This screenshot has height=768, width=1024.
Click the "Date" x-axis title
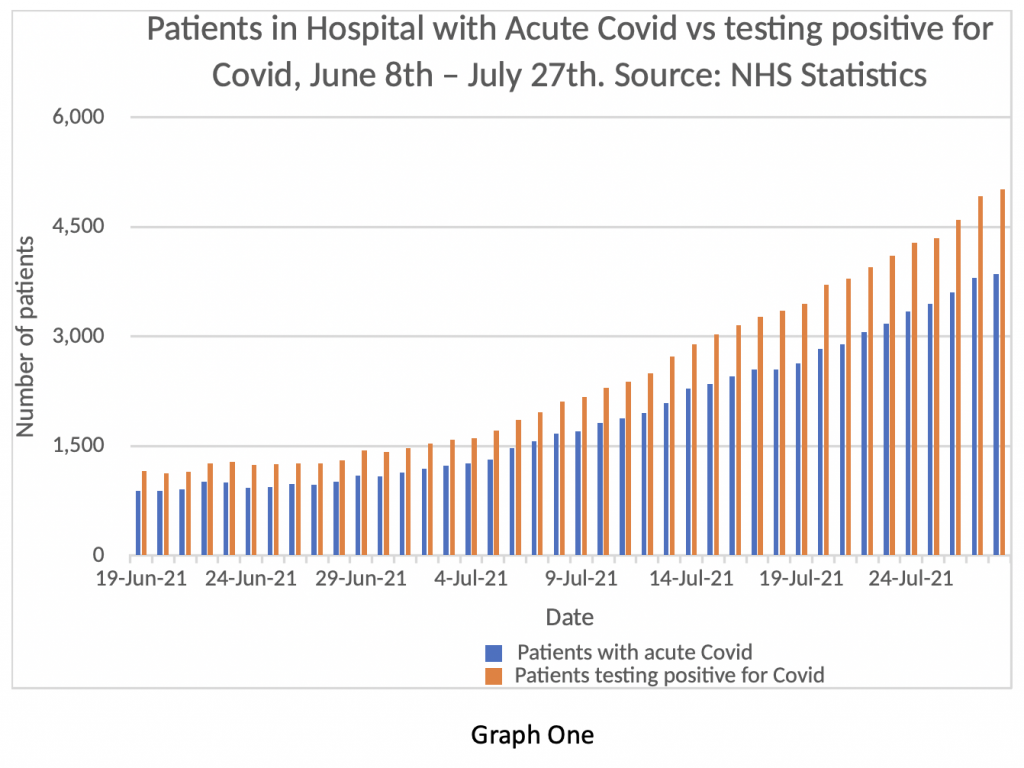pyautogui.click(x=569, y=616)
